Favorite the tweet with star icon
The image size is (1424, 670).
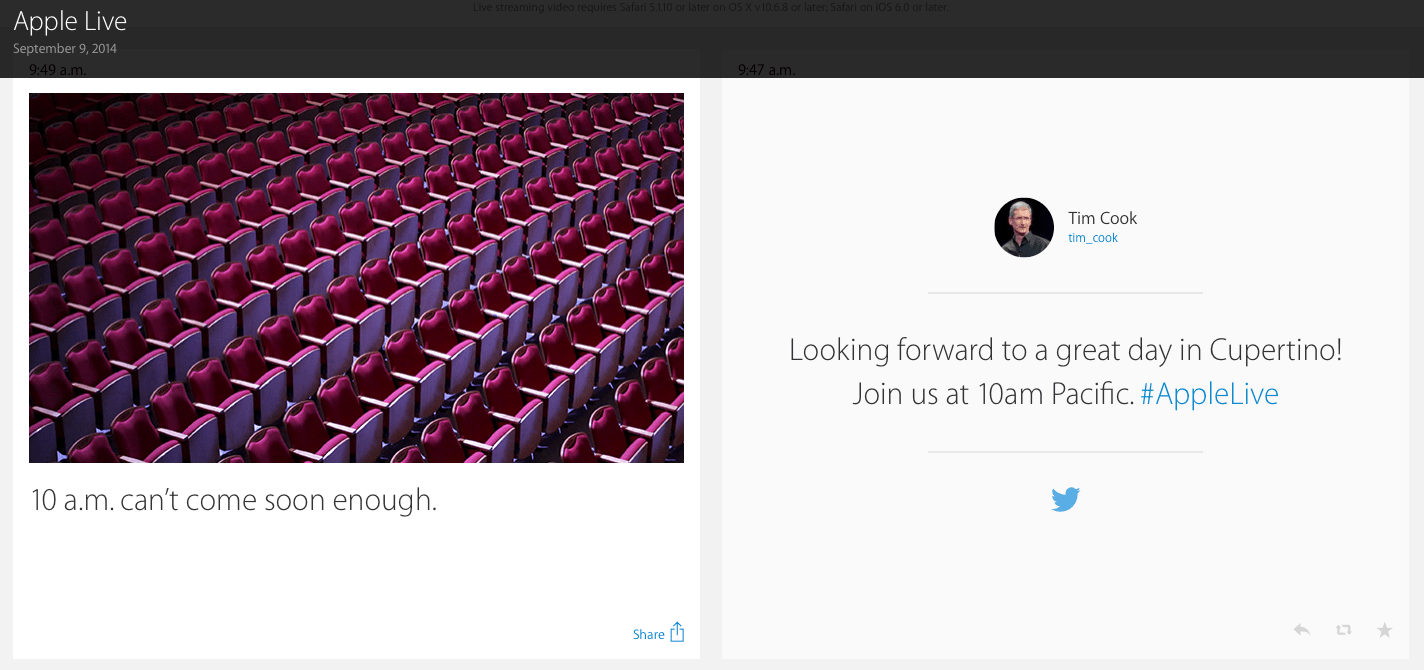(x=1384, y=630)
